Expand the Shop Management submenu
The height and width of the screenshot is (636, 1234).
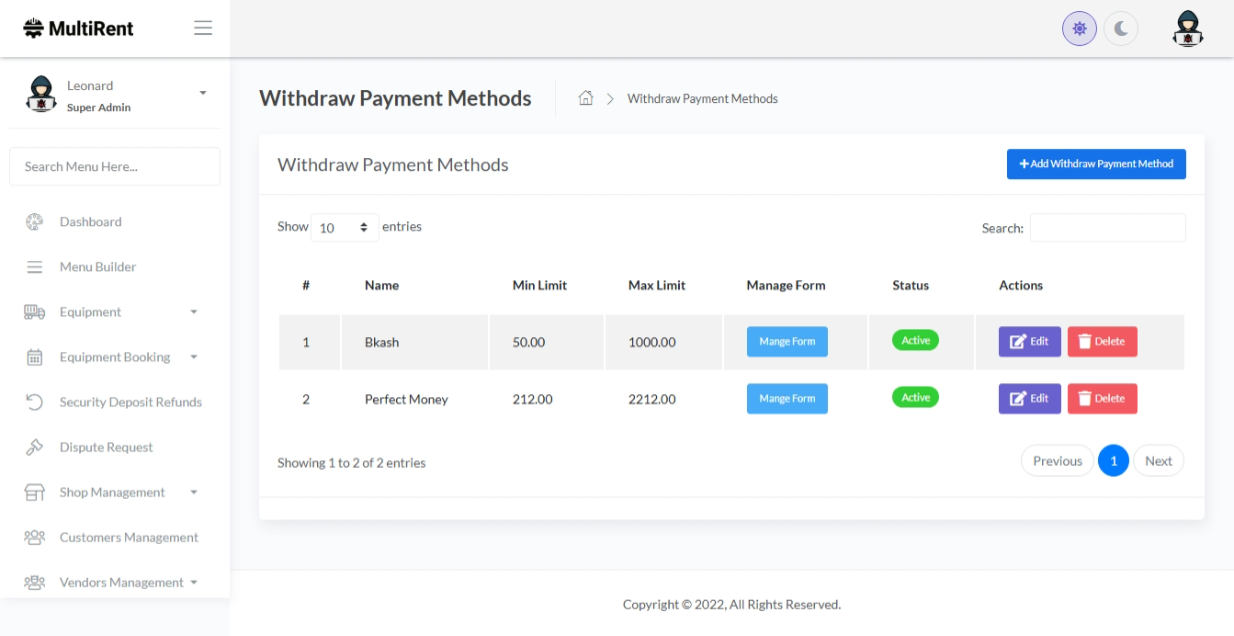194,492
